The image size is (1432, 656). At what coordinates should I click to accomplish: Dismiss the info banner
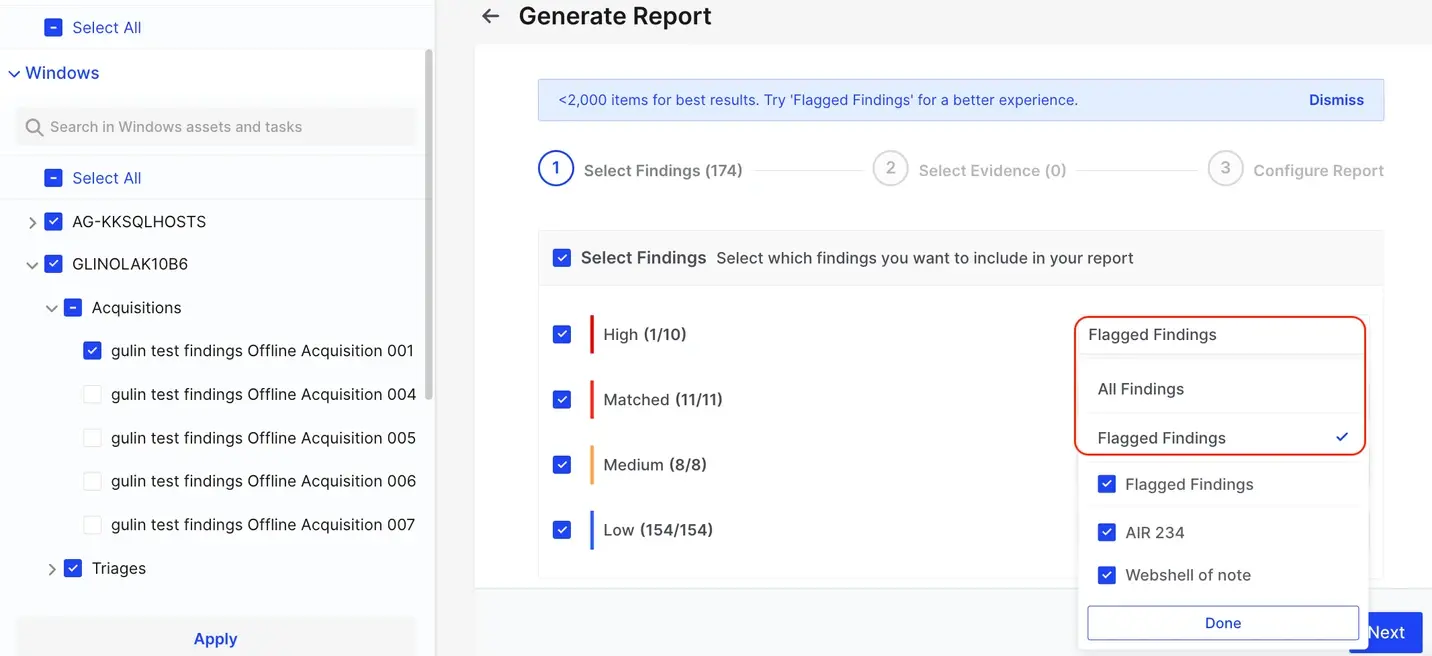1336,100
